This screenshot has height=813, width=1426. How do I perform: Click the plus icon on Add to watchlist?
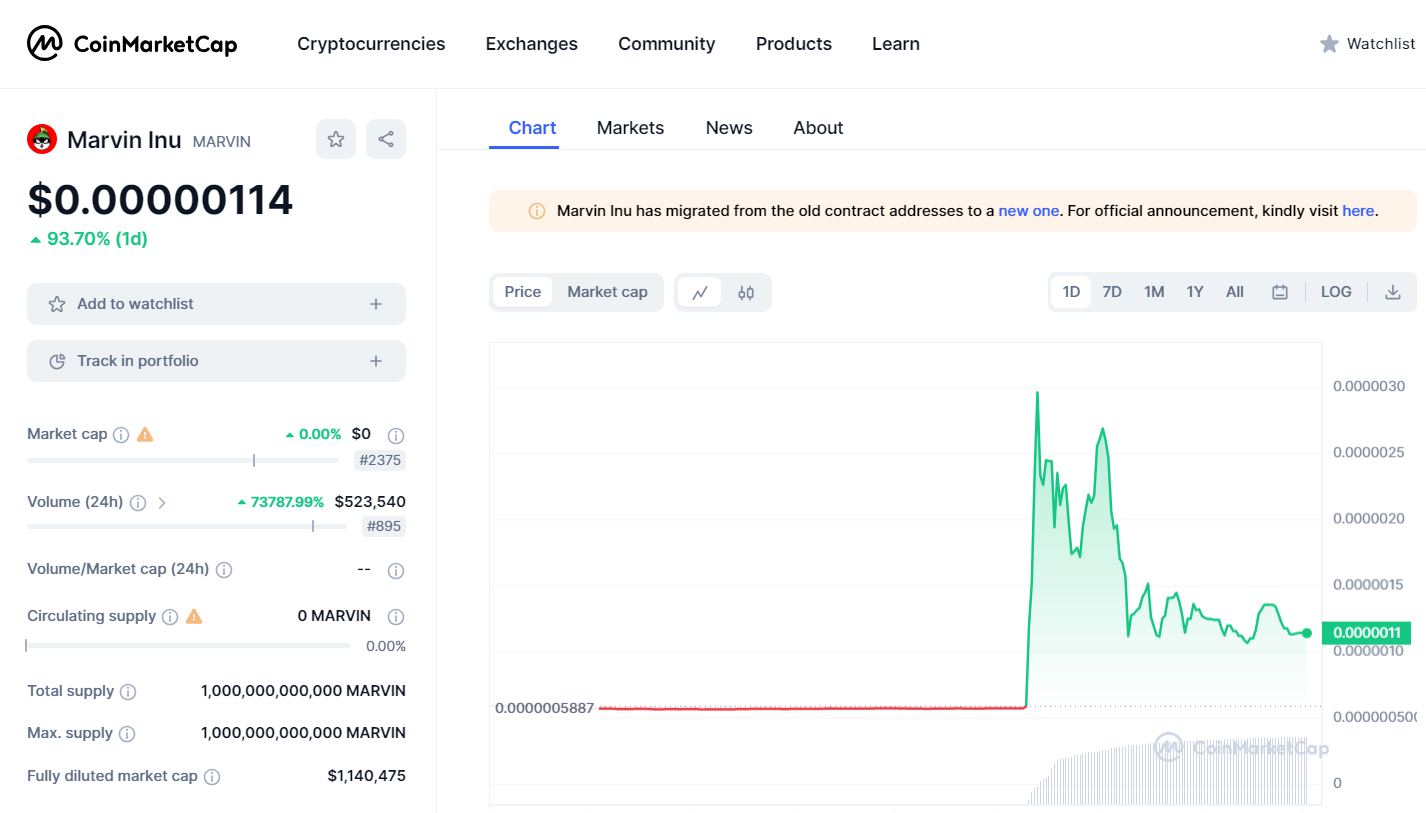pyautogui.click(x=376, y=304)
